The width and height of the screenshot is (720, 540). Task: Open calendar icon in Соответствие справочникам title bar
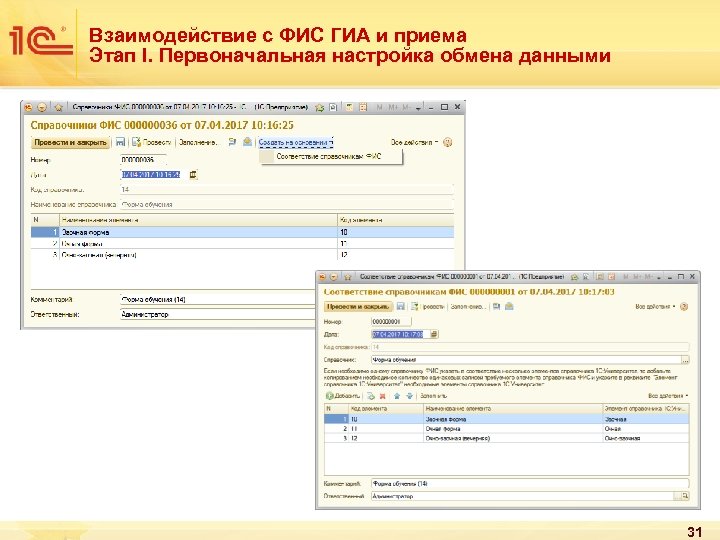tap(611, 277)
